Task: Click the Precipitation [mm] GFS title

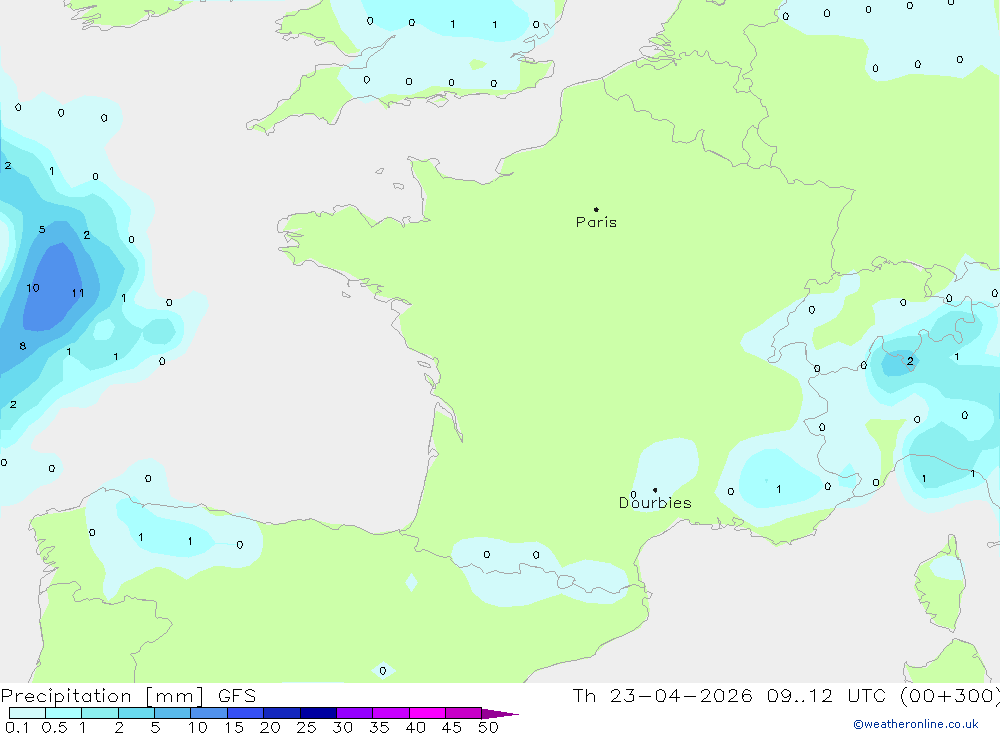Action: coord(128,695)
